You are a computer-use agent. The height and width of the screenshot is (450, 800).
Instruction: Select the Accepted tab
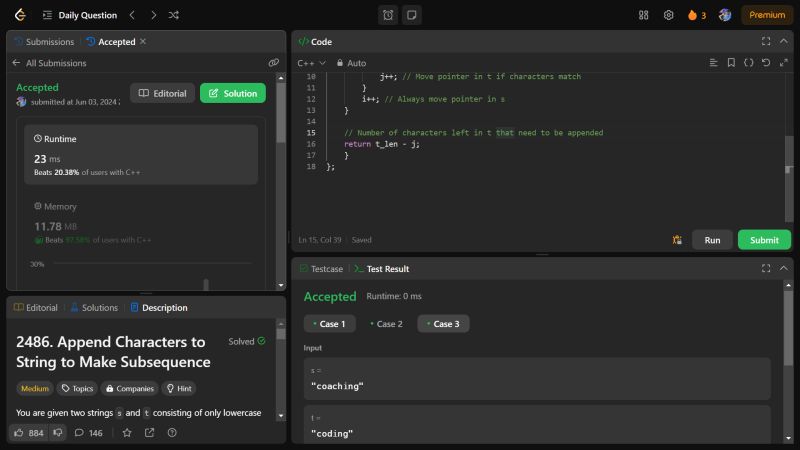coord(111,42)
